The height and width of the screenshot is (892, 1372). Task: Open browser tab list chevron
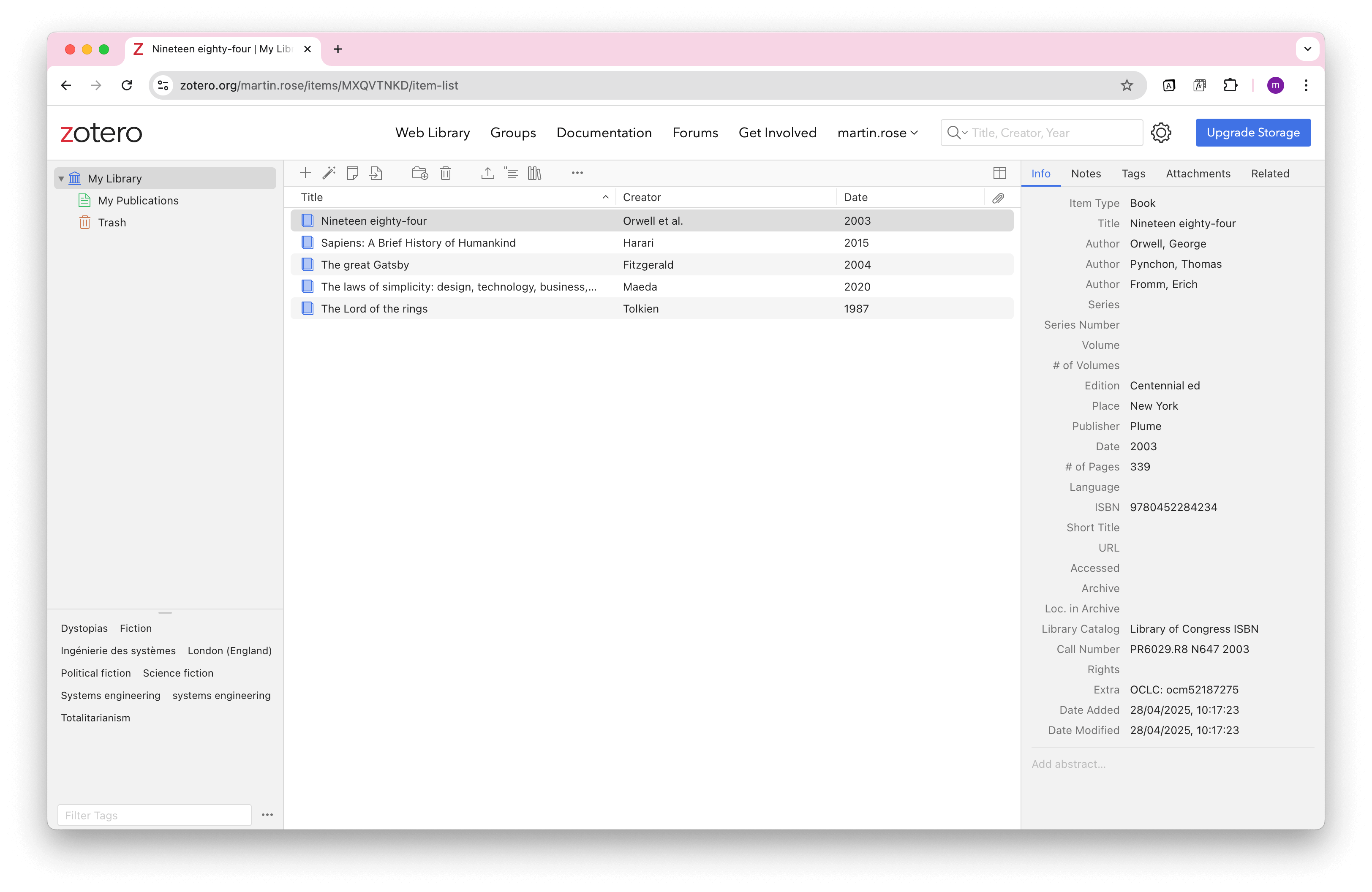coord(1307,49)
